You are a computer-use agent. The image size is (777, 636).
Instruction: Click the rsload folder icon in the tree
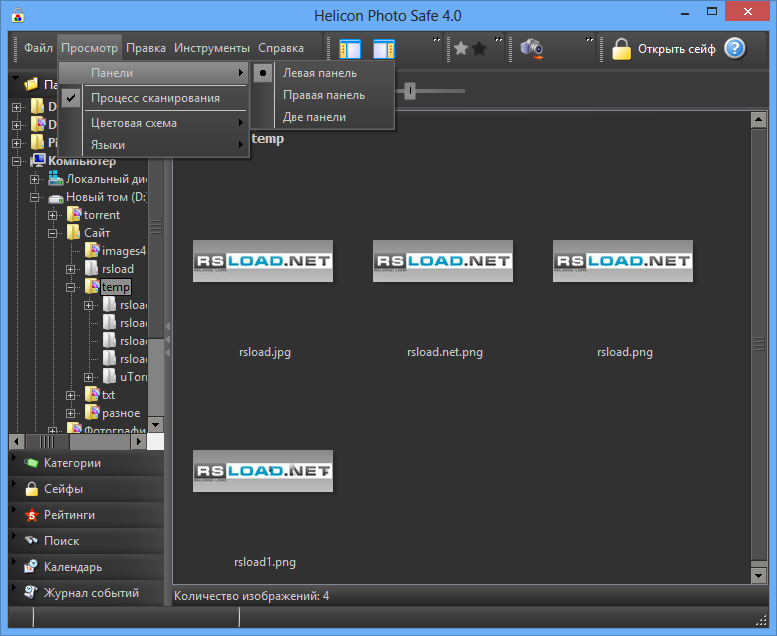pyautogui.click(x=92, y=268)
